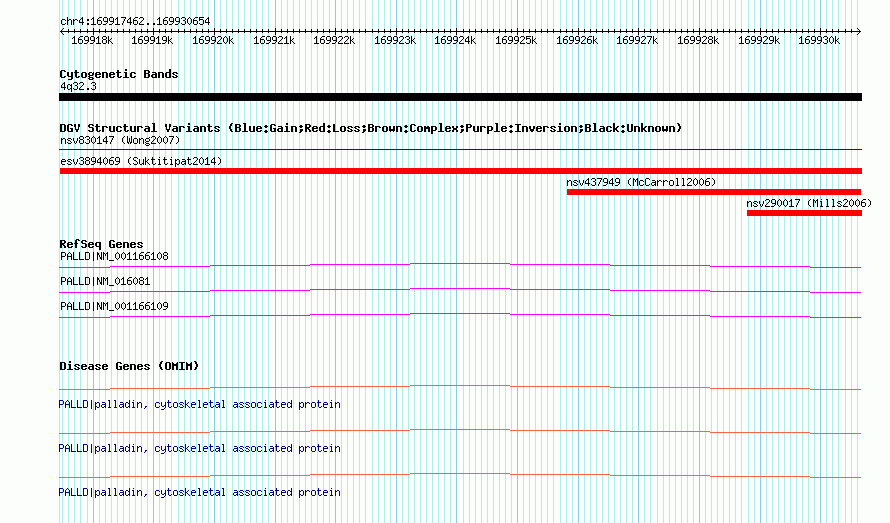Open the nsv830147 (Wong2007) variant label
The height and width of the screenshot is (523, 890).
pyautogui.click(x=120, y=140)
